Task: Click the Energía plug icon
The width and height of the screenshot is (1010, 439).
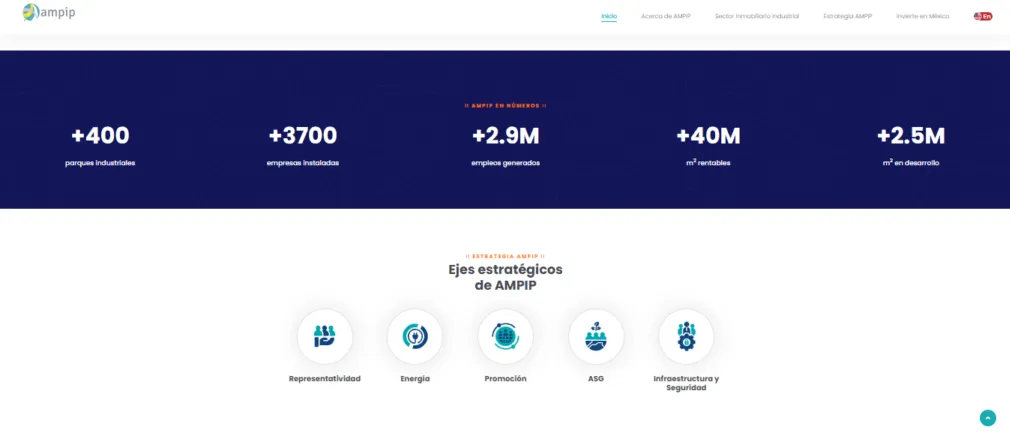Action: click(x=415, y=336)
